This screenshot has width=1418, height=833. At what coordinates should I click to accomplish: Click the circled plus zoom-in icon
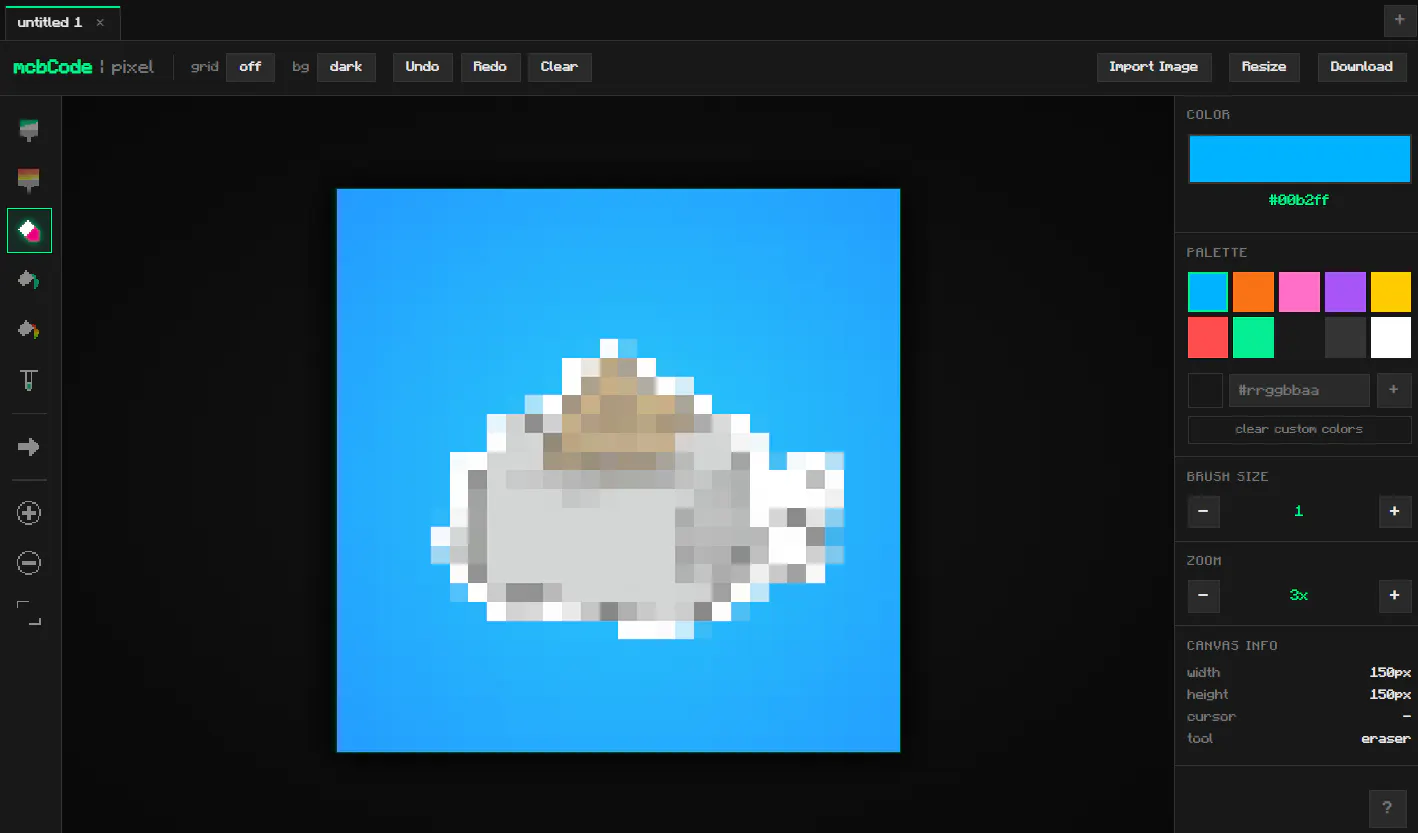coord(29,513)
